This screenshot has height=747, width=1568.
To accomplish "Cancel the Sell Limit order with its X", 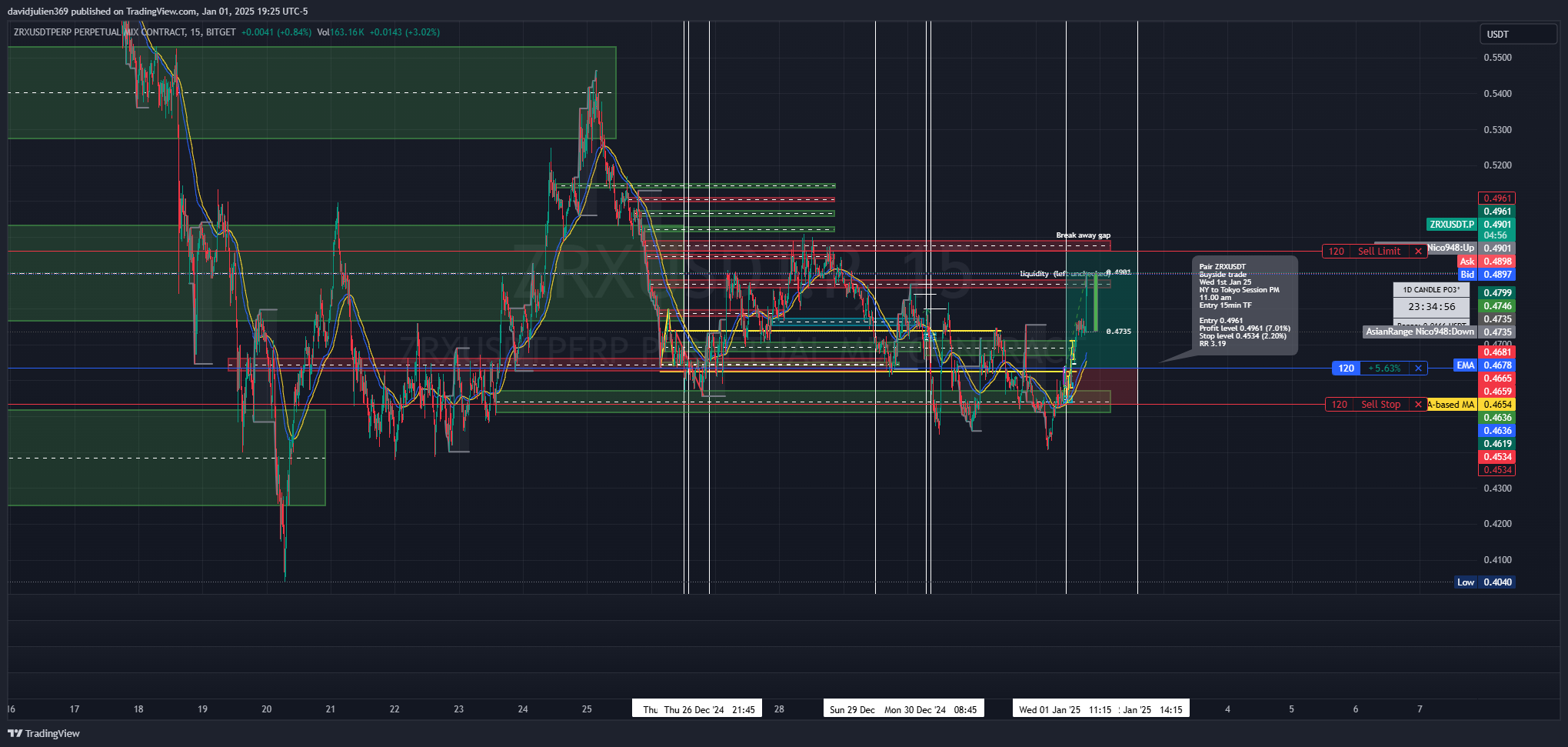I will 1418,252.
